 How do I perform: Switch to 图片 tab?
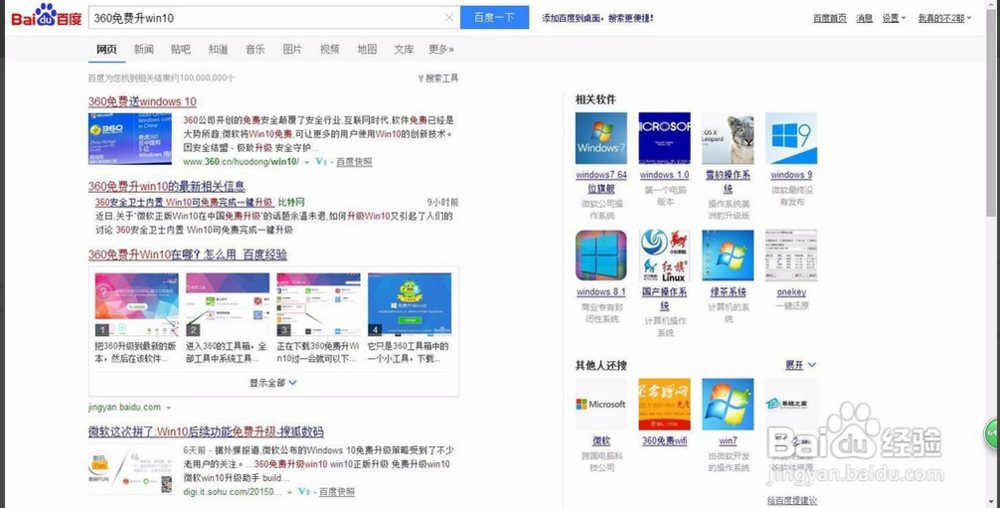(292, 49)
